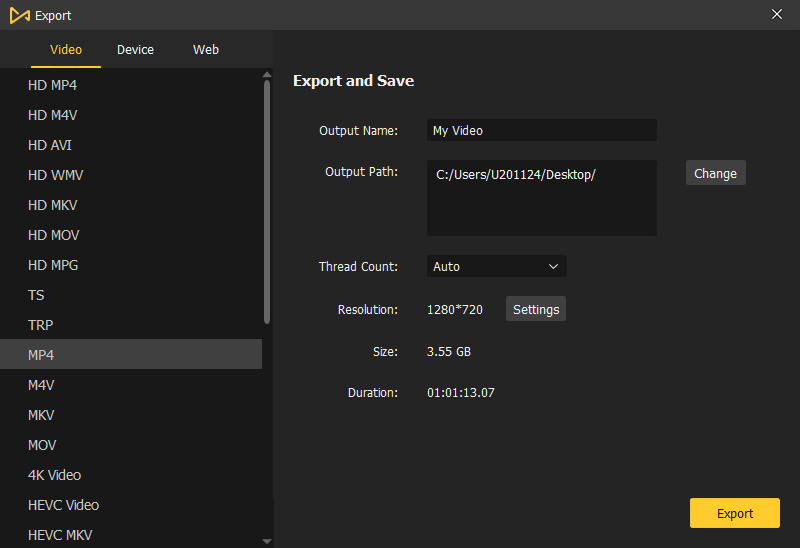Viewport: 800px width, 548px height.
Task: Switch to the Device tab
Action: pyautogui.click(x=135, y=49)
